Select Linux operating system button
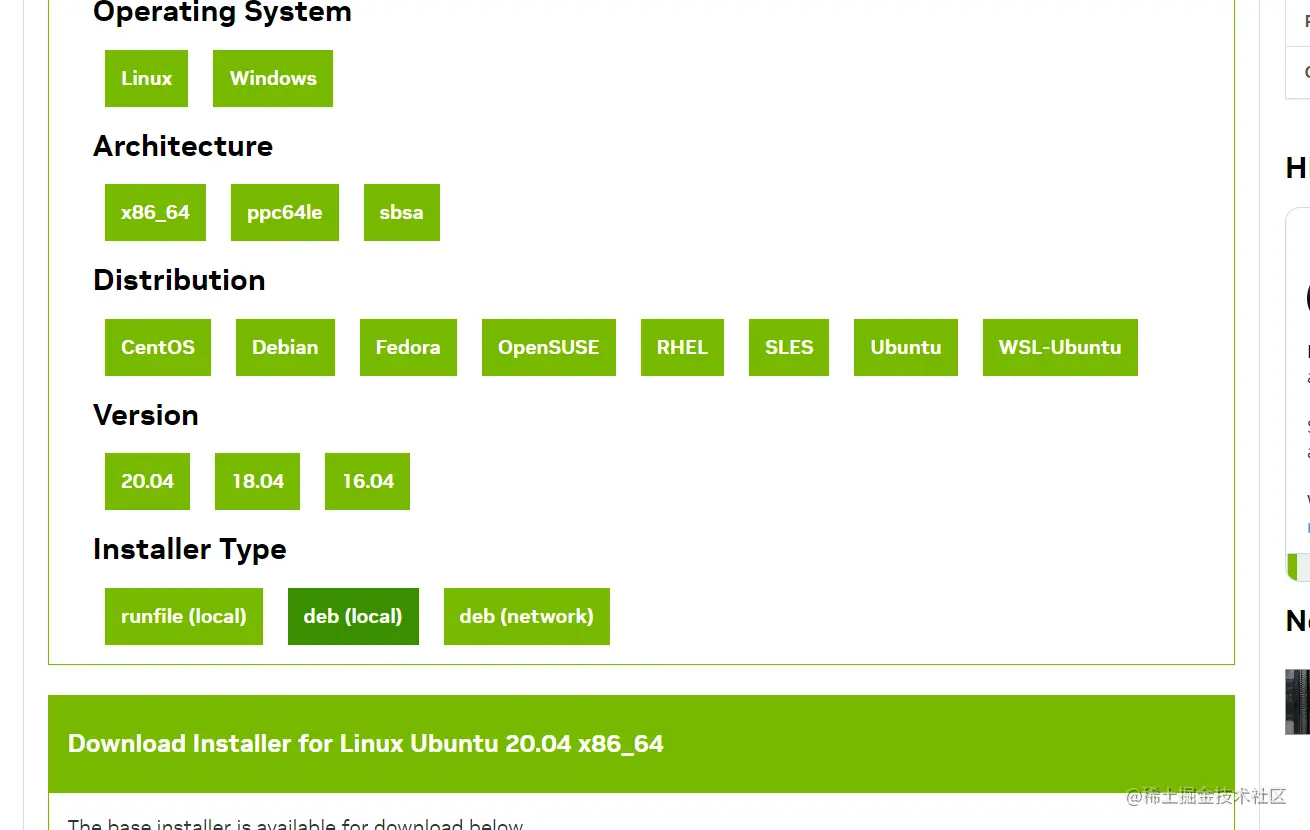 [x=146, y=78]
